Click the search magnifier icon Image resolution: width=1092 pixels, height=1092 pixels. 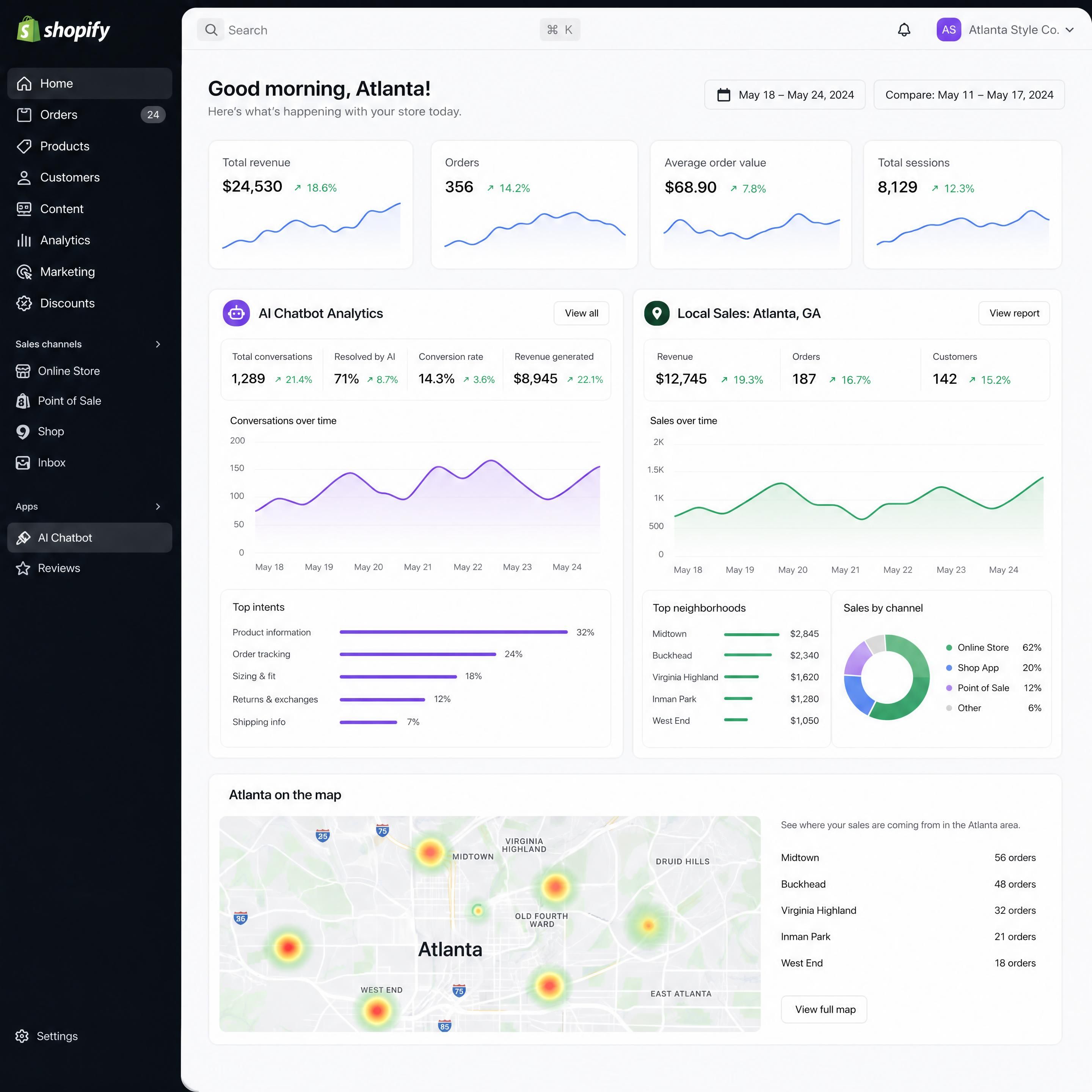tap(211, 30)
